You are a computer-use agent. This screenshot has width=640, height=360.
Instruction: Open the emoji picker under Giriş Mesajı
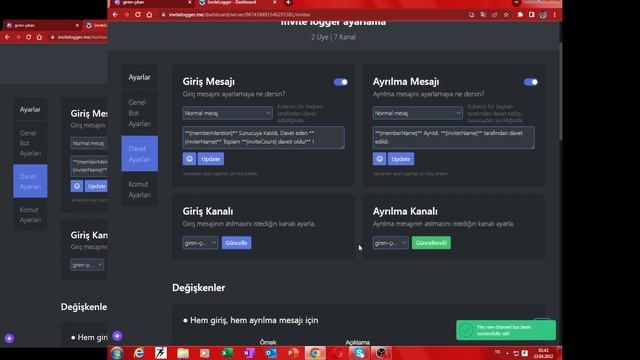tap(189, 159)
